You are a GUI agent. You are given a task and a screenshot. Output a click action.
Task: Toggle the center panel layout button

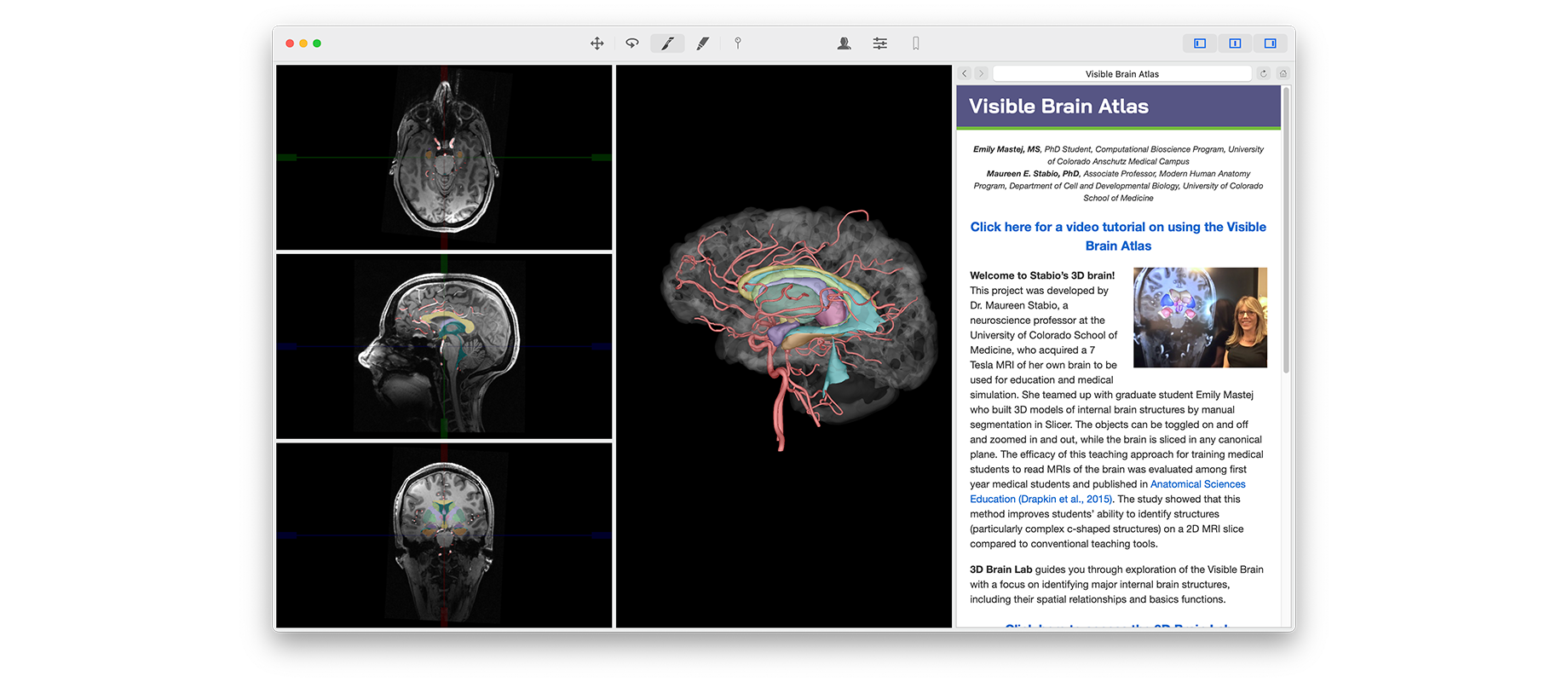[1235, 43]
